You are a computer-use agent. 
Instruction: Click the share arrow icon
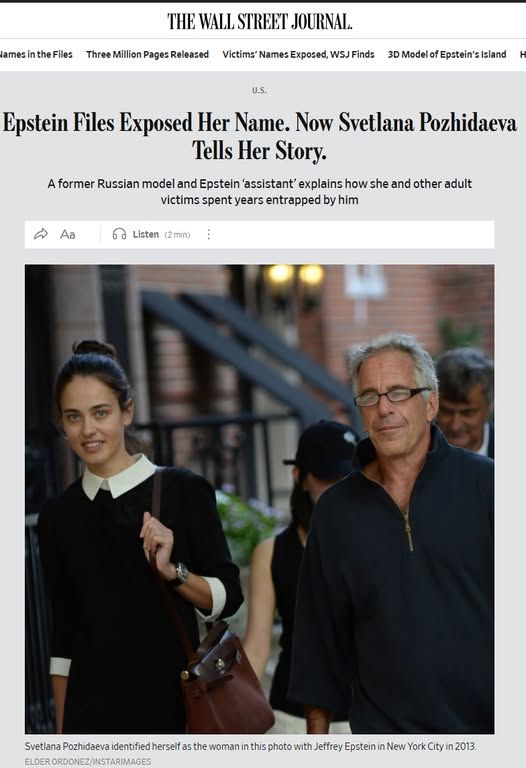click(x=41, y=234)
